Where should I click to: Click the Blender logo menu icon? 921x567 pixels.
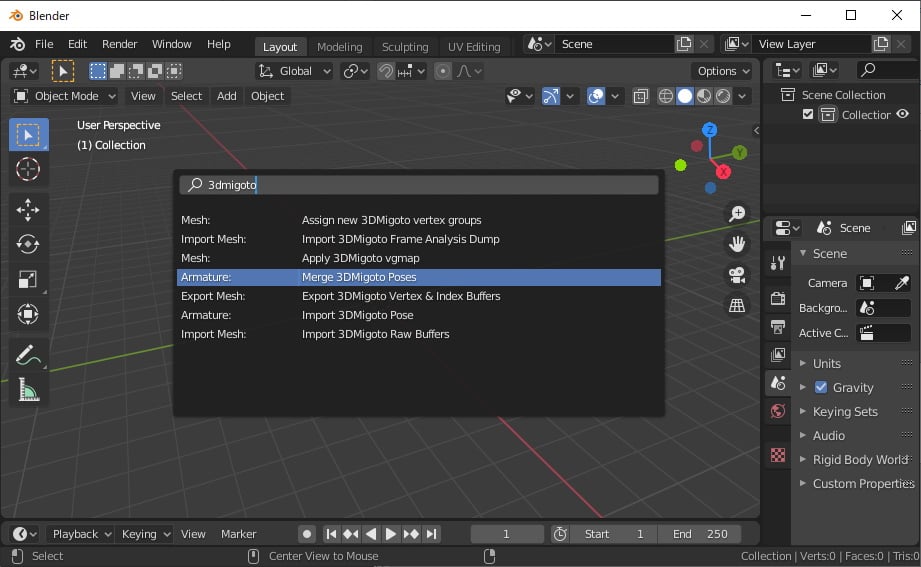point(18,44)
